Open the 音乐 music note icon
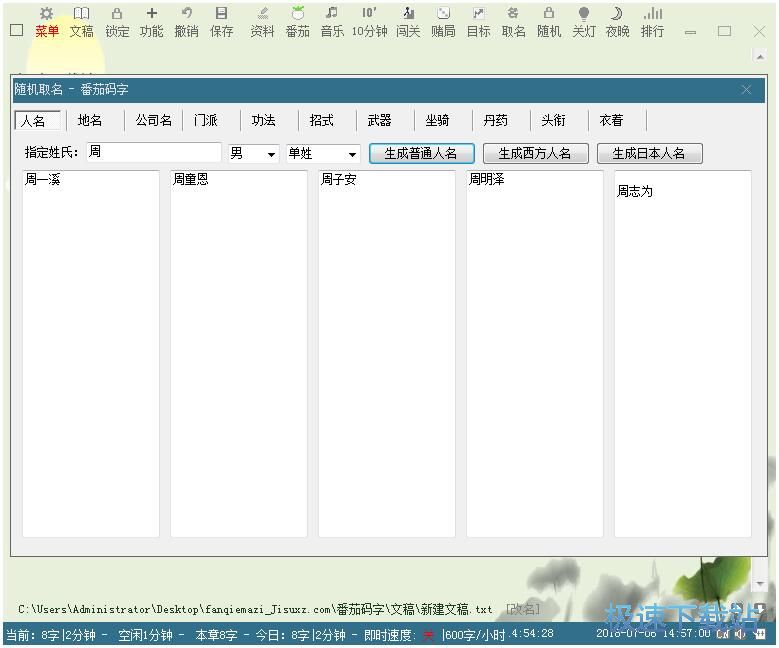The image size is (779, 648). point(331,14)
